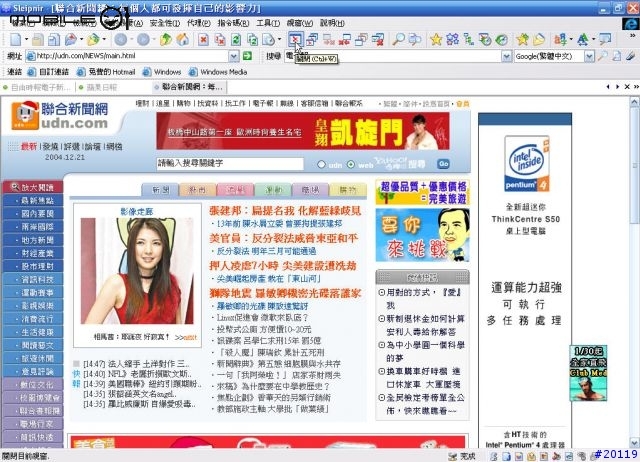This screenshot has height=462, width=640.
Task: Open the 視窗(W) menu
Action: pos(300,23)
